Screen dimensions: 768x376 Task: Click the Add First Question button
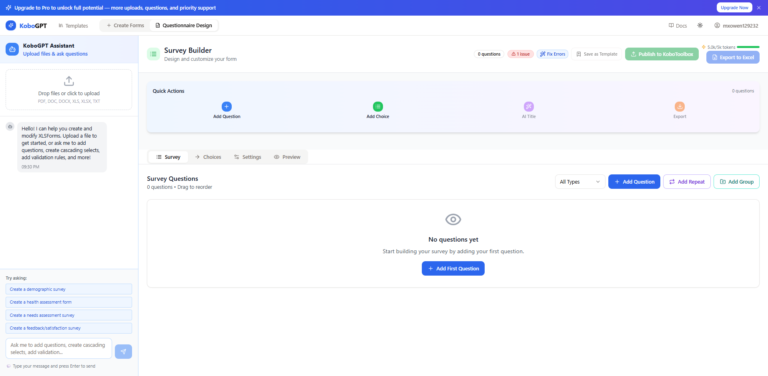pyautogui.click(x=453, y=269)
